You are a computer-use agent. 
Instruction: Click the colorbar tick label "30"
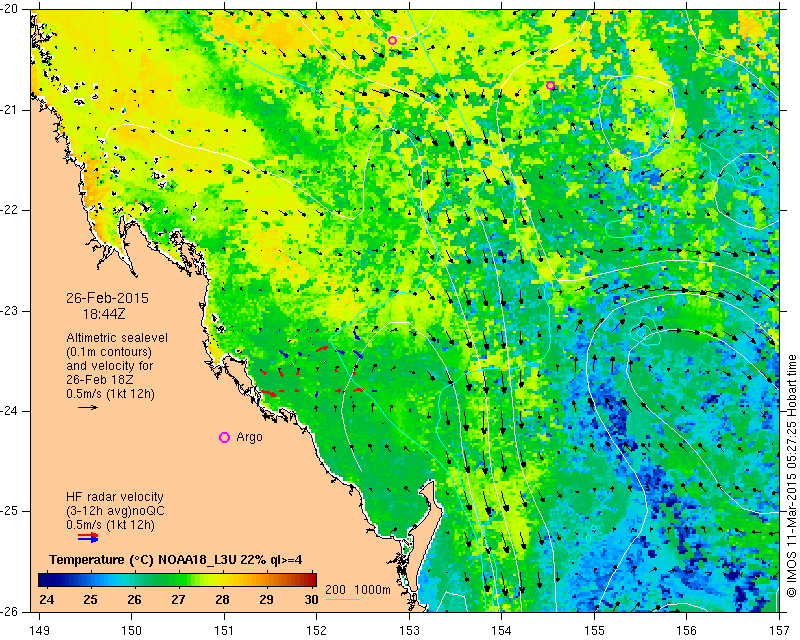point(311,599)
